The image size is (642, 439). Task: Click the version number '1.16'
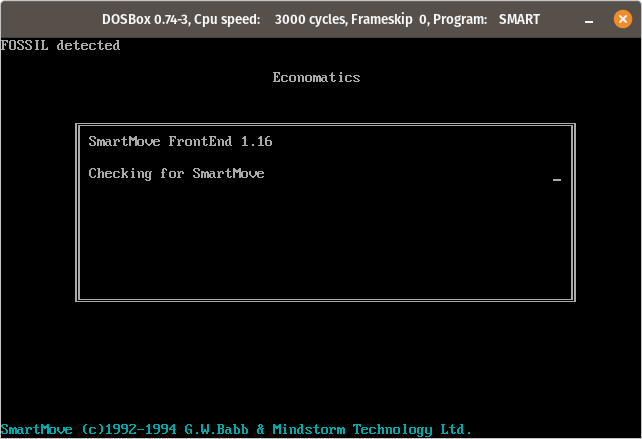point(257,141)
